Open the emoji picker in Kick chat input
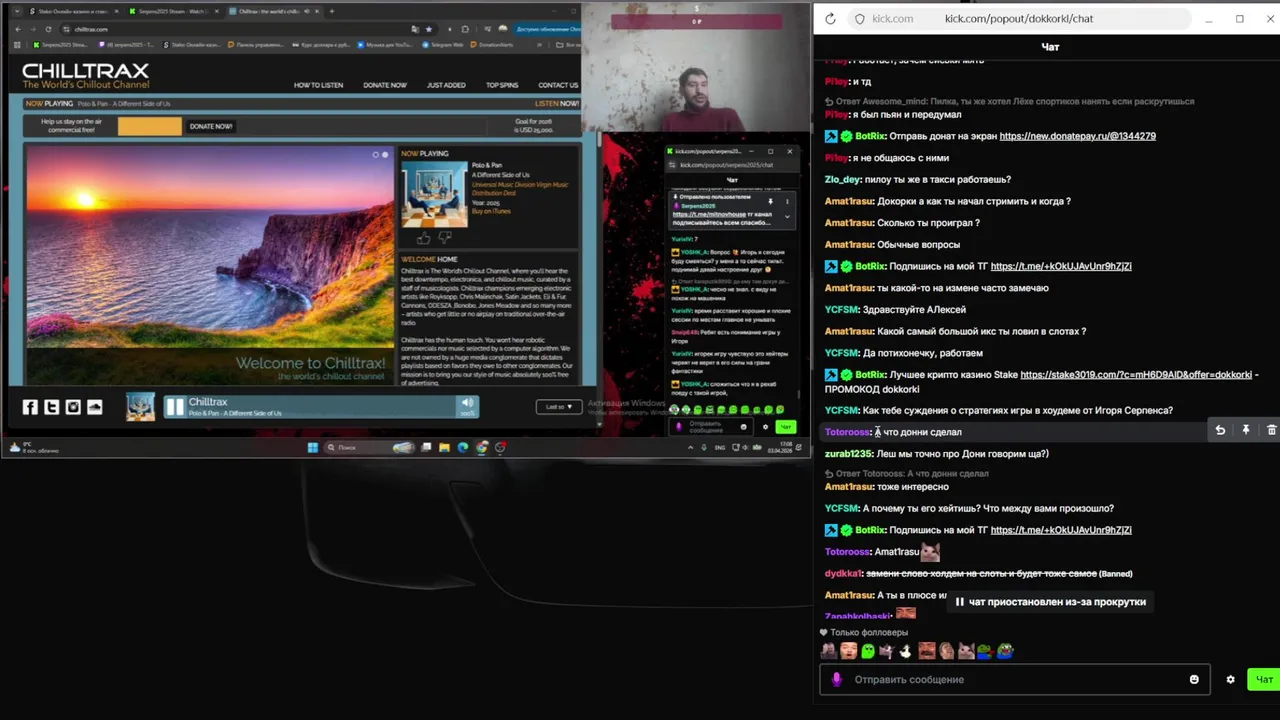Screen dimensions: 1280x720 [1194, 679]
